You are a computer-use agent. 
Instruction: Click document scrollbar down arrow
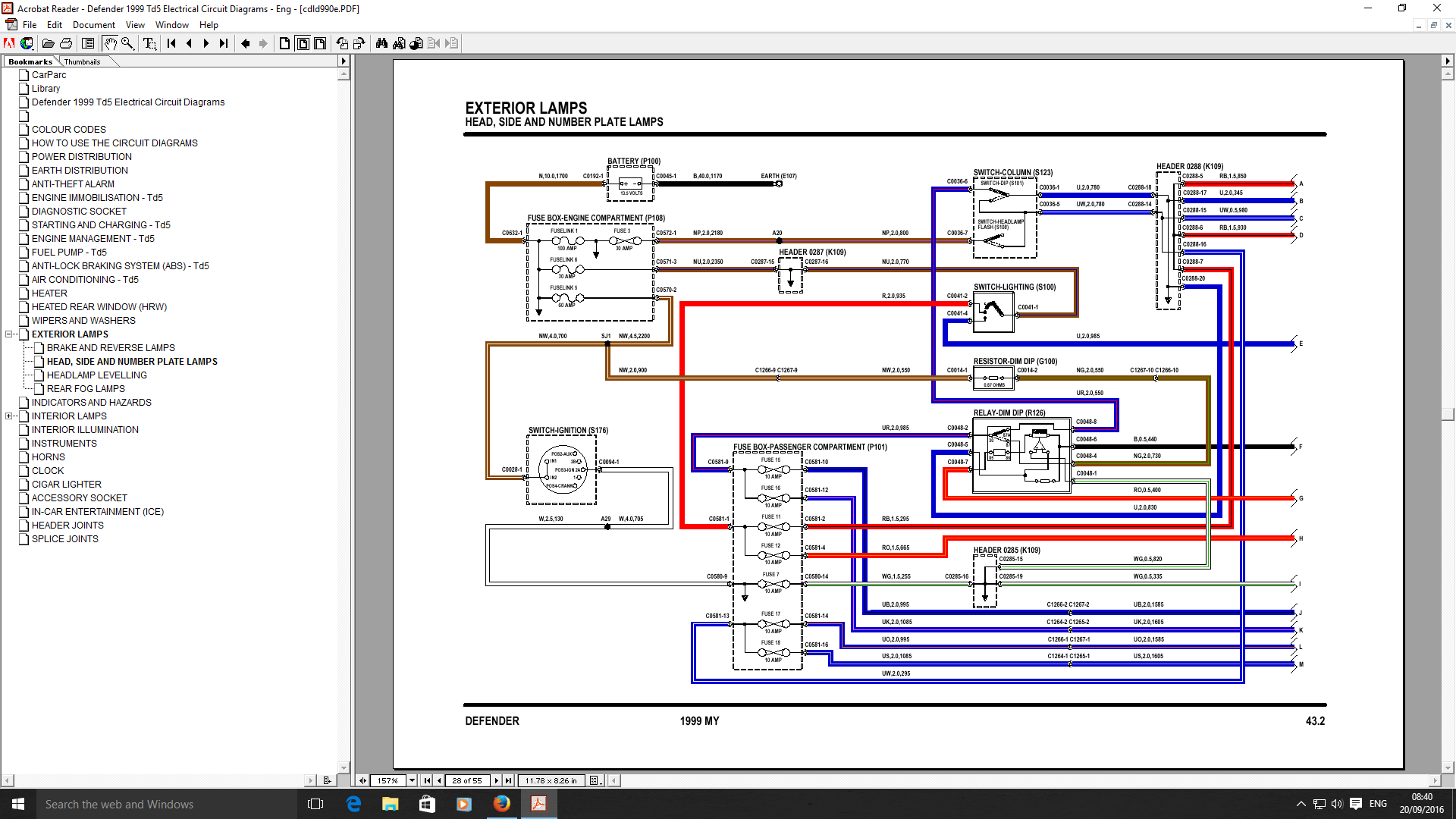tap(1448, 767)
